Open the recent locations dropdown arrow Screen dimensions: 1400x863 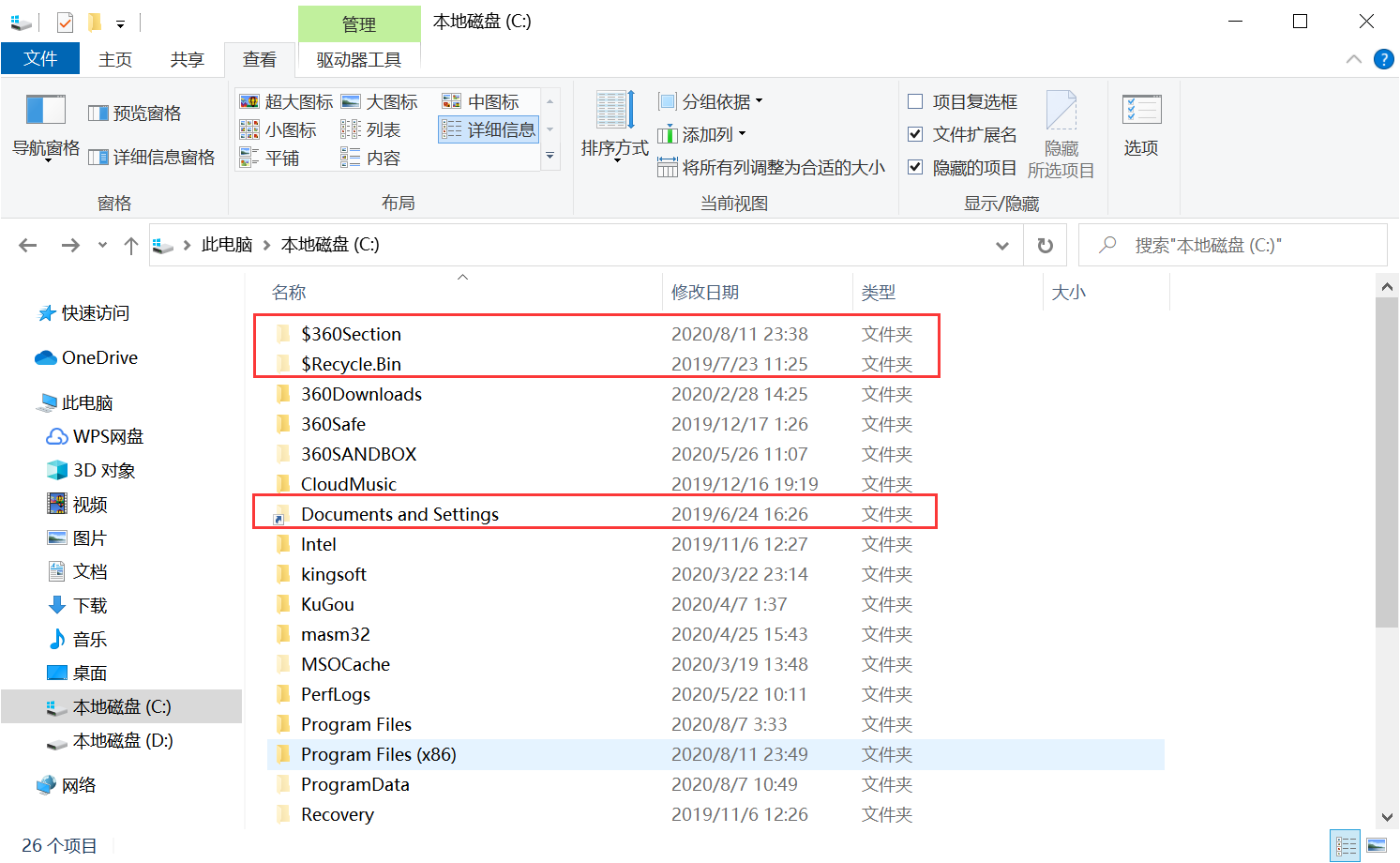(x=102, y=245)
